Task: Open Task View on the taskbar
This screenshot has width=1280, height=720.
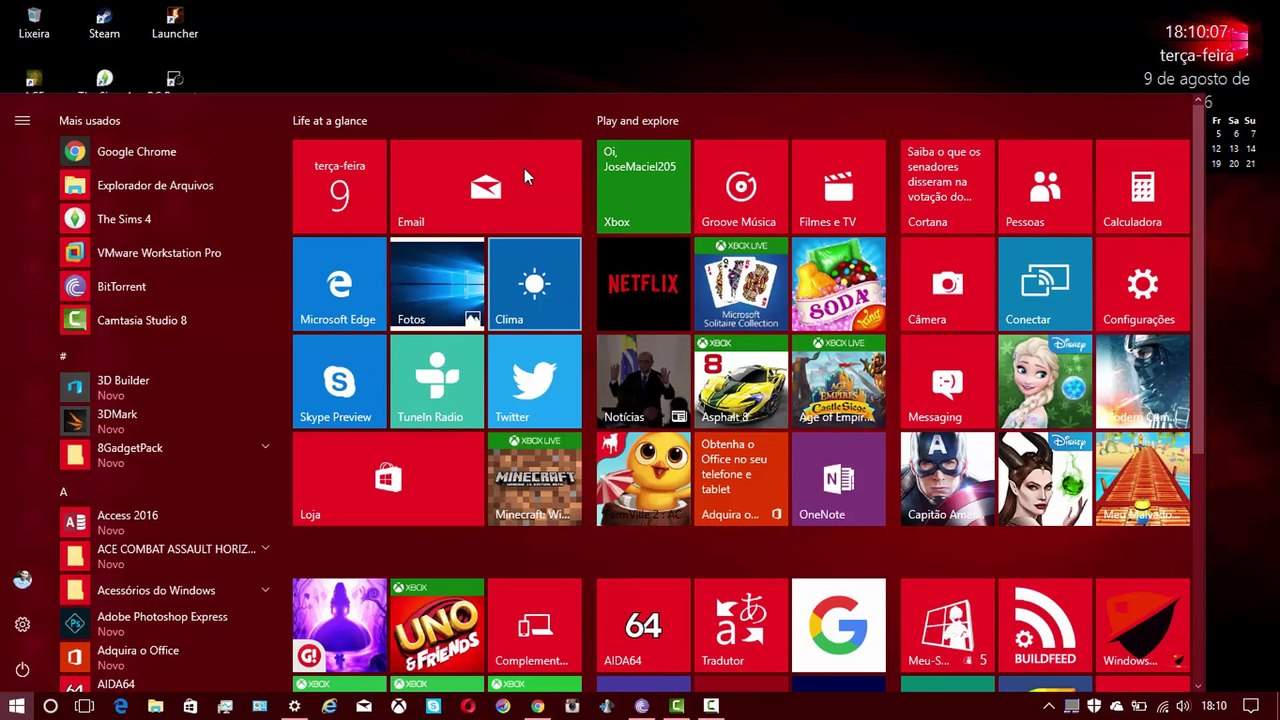Action: (x=84, y=706)
